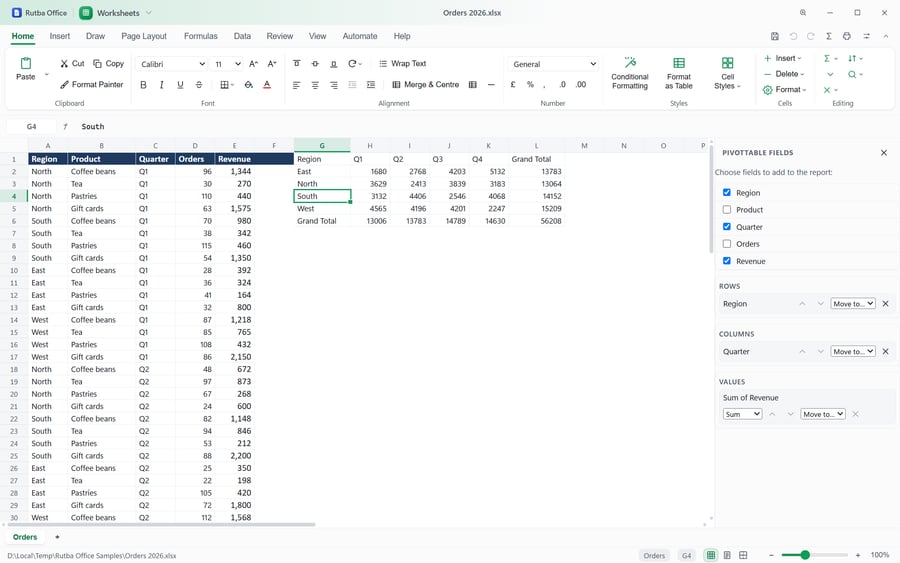Viewport: 900px width, 563px height.
Task: Click the Delete cells button
Action: pyautogui.click(x=784, y=74)
